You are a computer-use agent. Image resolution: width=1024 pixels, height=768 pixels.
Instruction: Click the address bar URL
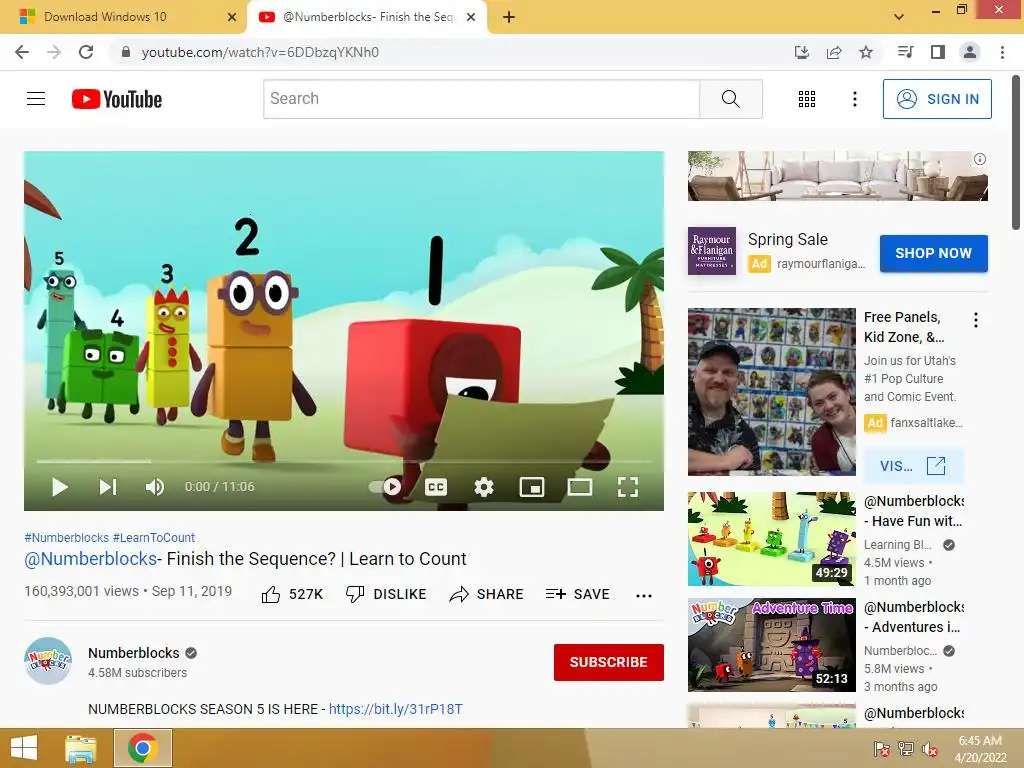pos(260,52)
